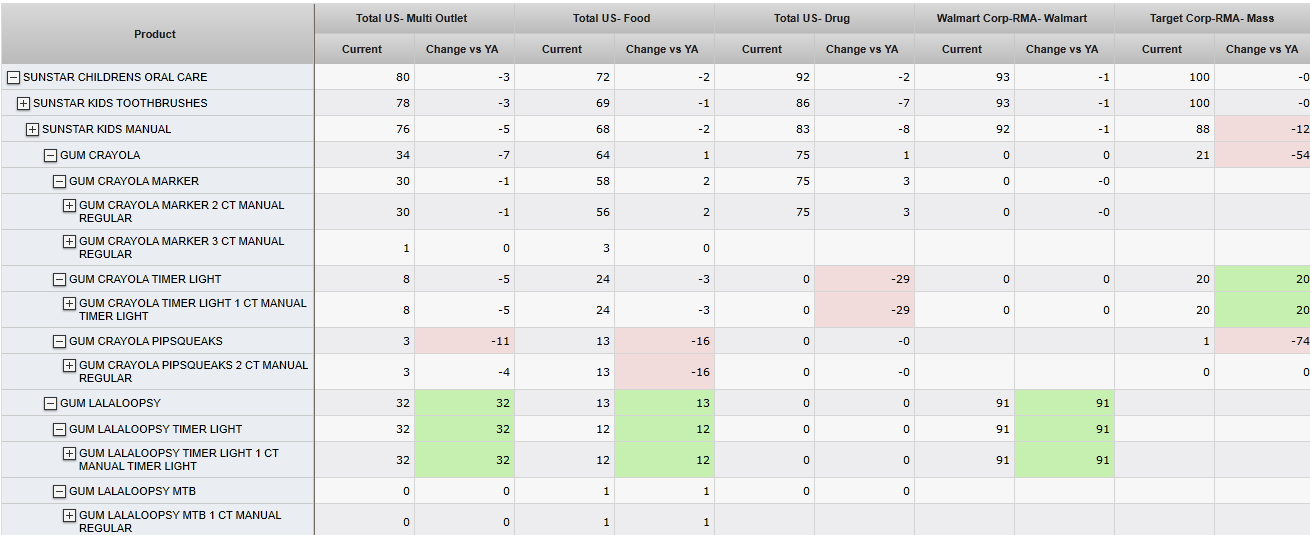
Task: Collapse the GUM CRAYOLA group
Action: point(50,155)
